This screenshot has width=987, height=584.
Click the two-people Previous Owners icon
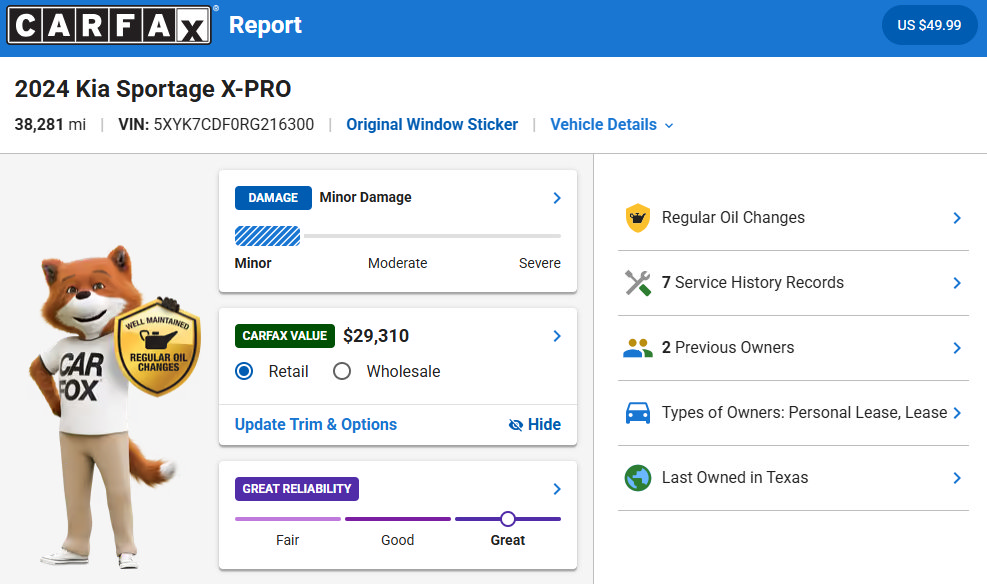(638, 348)
